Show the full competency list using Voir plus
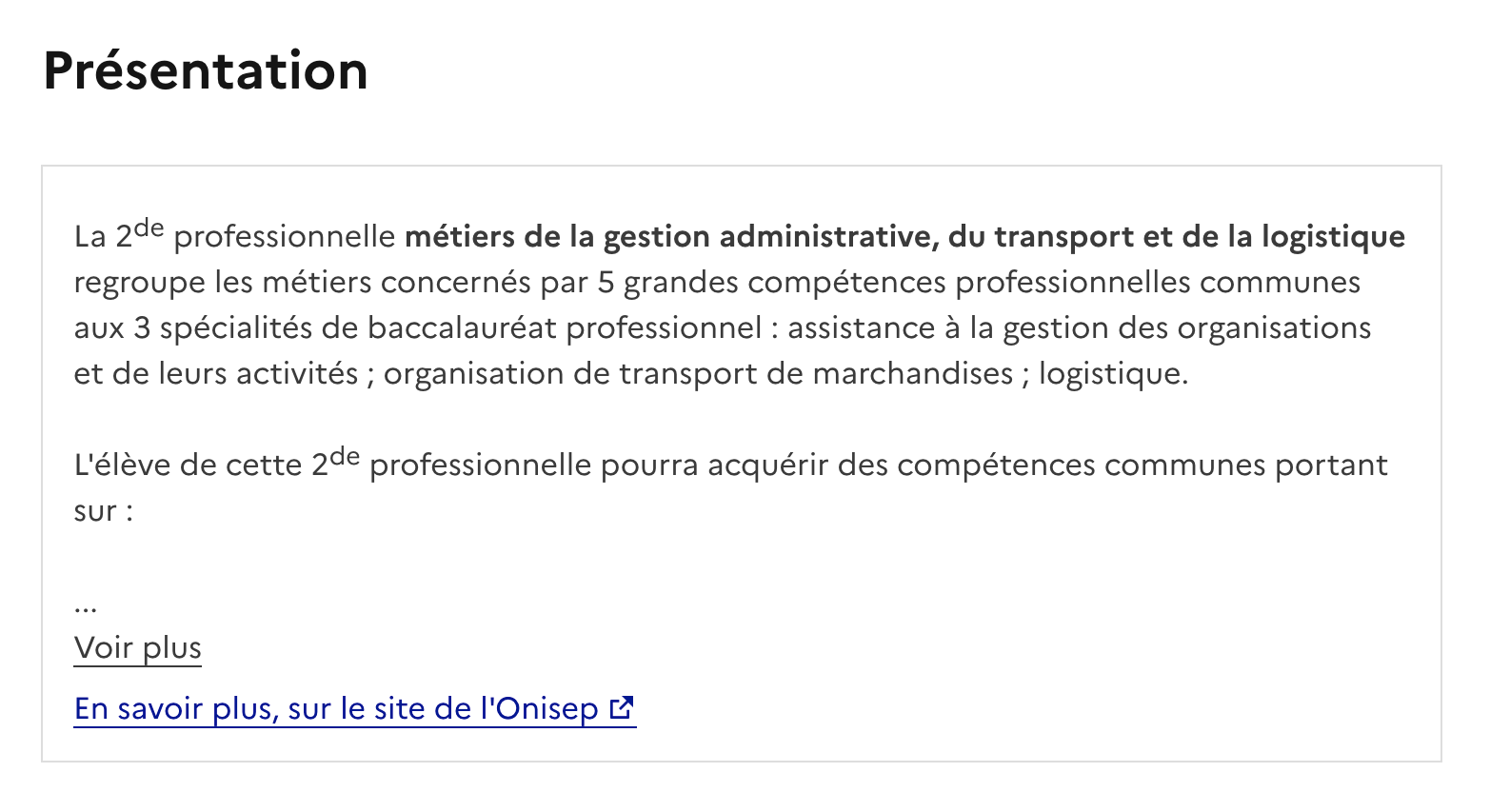Screen dimensions: 1510x812 tap(137, 647)
